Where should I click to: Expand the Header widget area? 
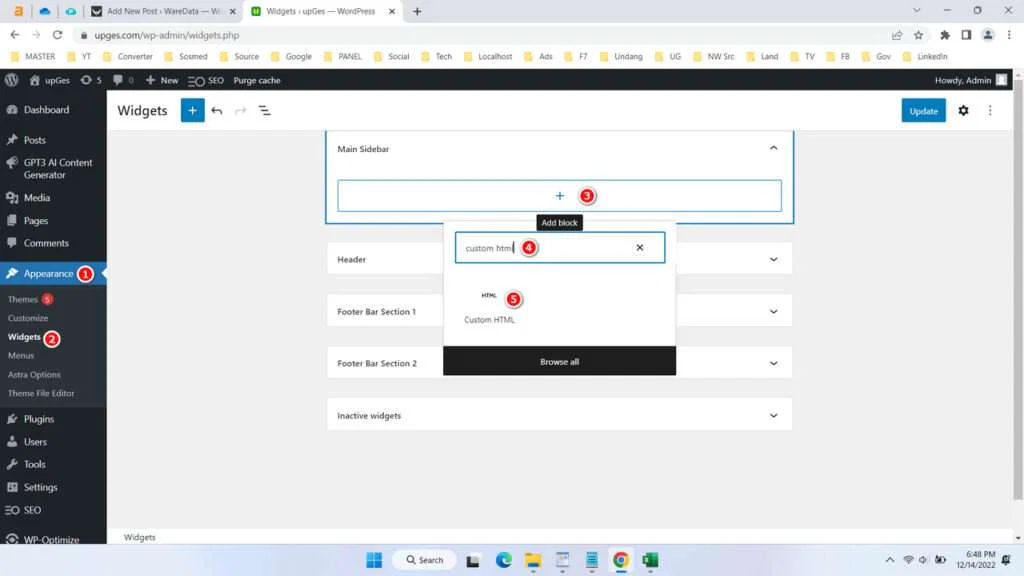point(773,258)
